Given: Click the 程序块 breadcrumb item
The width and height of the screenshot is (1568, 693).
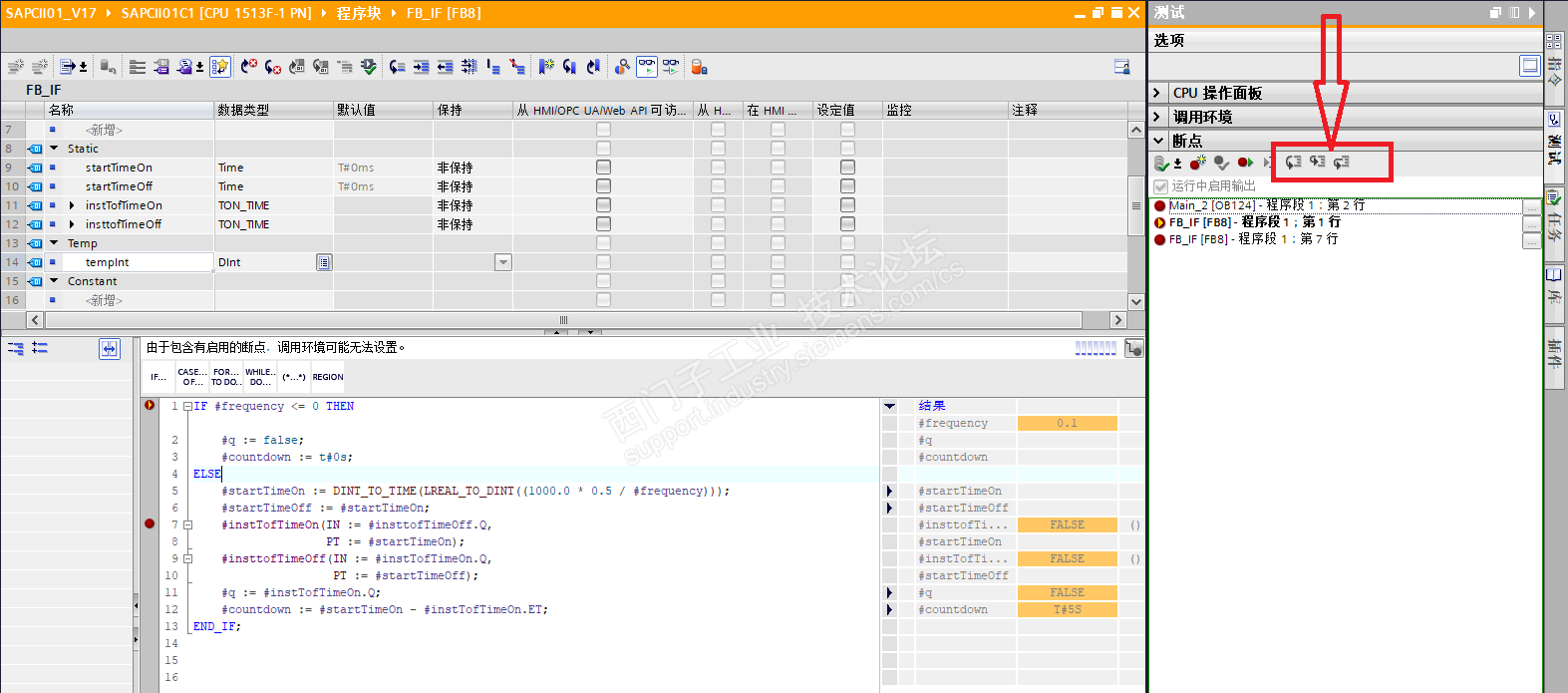Looking at the screenshot, I should (x=359, y=13).
